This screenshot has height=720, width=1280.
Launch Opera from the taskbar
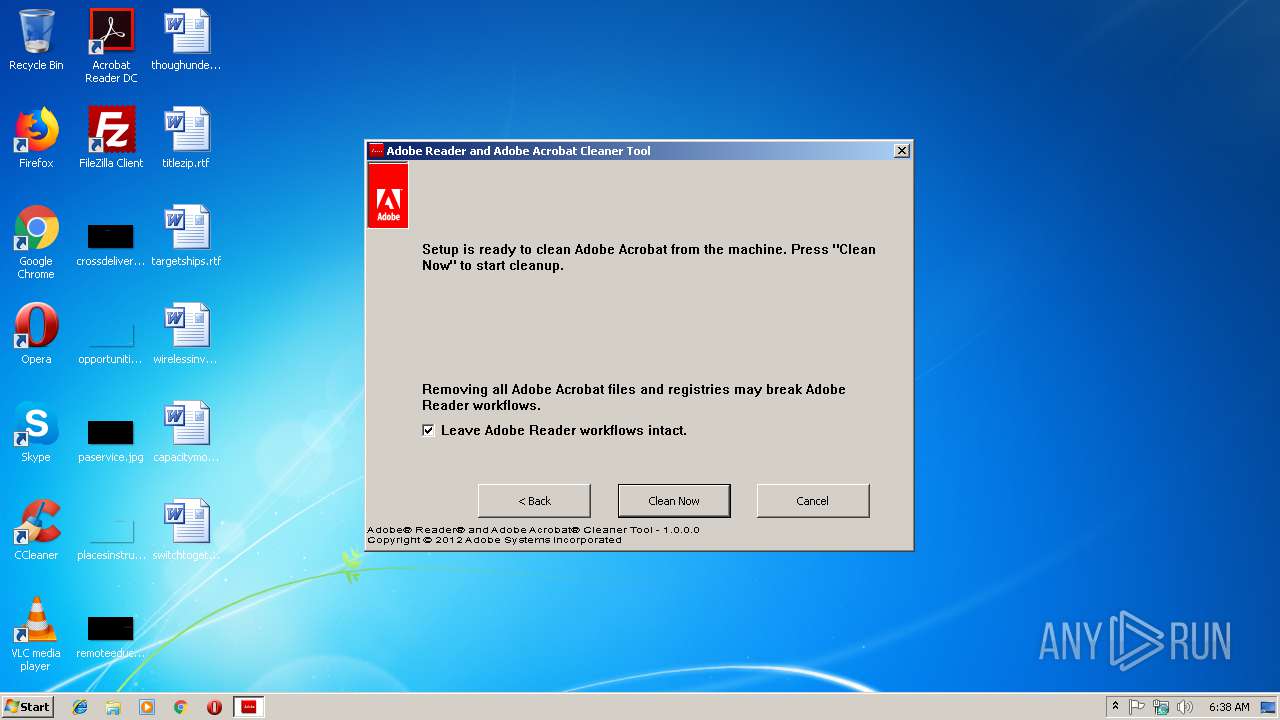click(x=214, y=707)
